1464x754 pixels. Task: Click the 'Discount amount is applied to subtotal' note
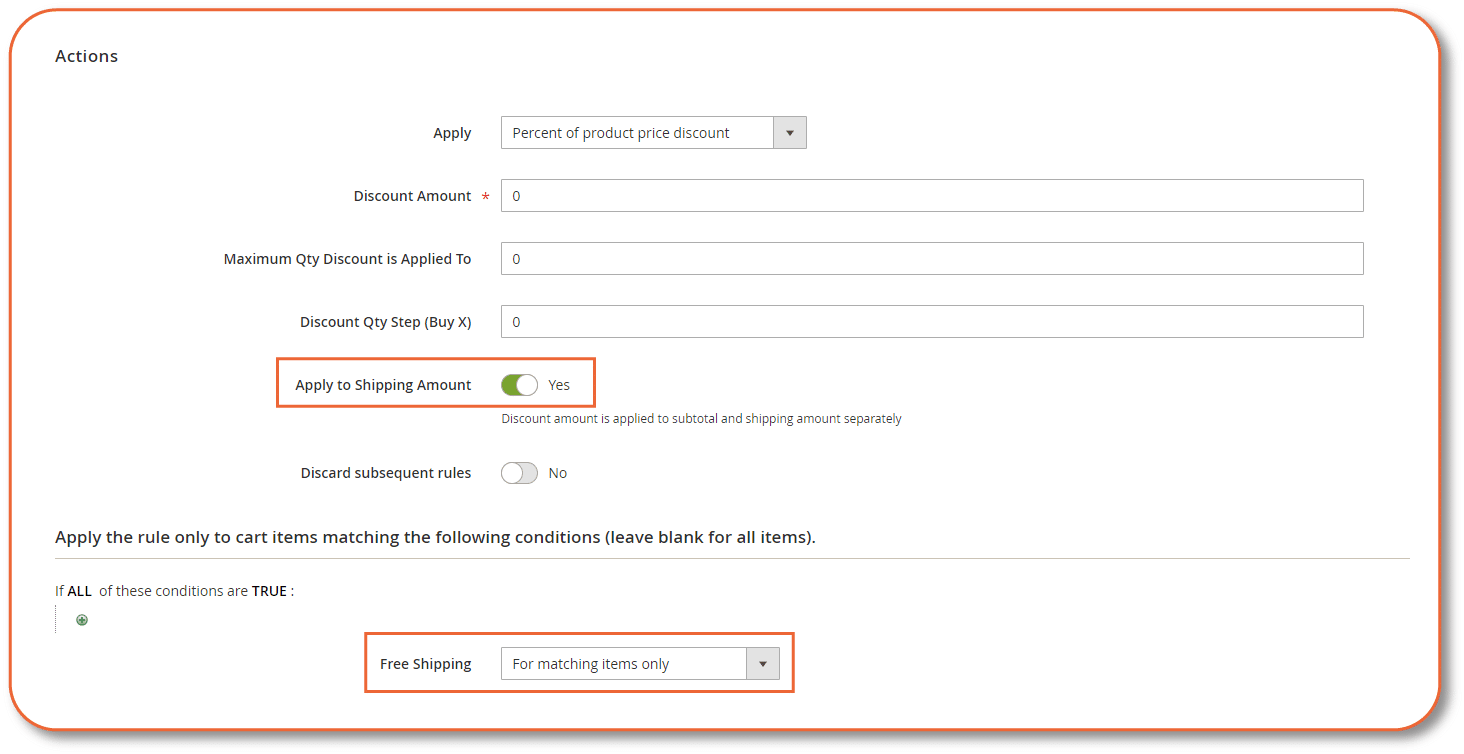click(701, 419)
